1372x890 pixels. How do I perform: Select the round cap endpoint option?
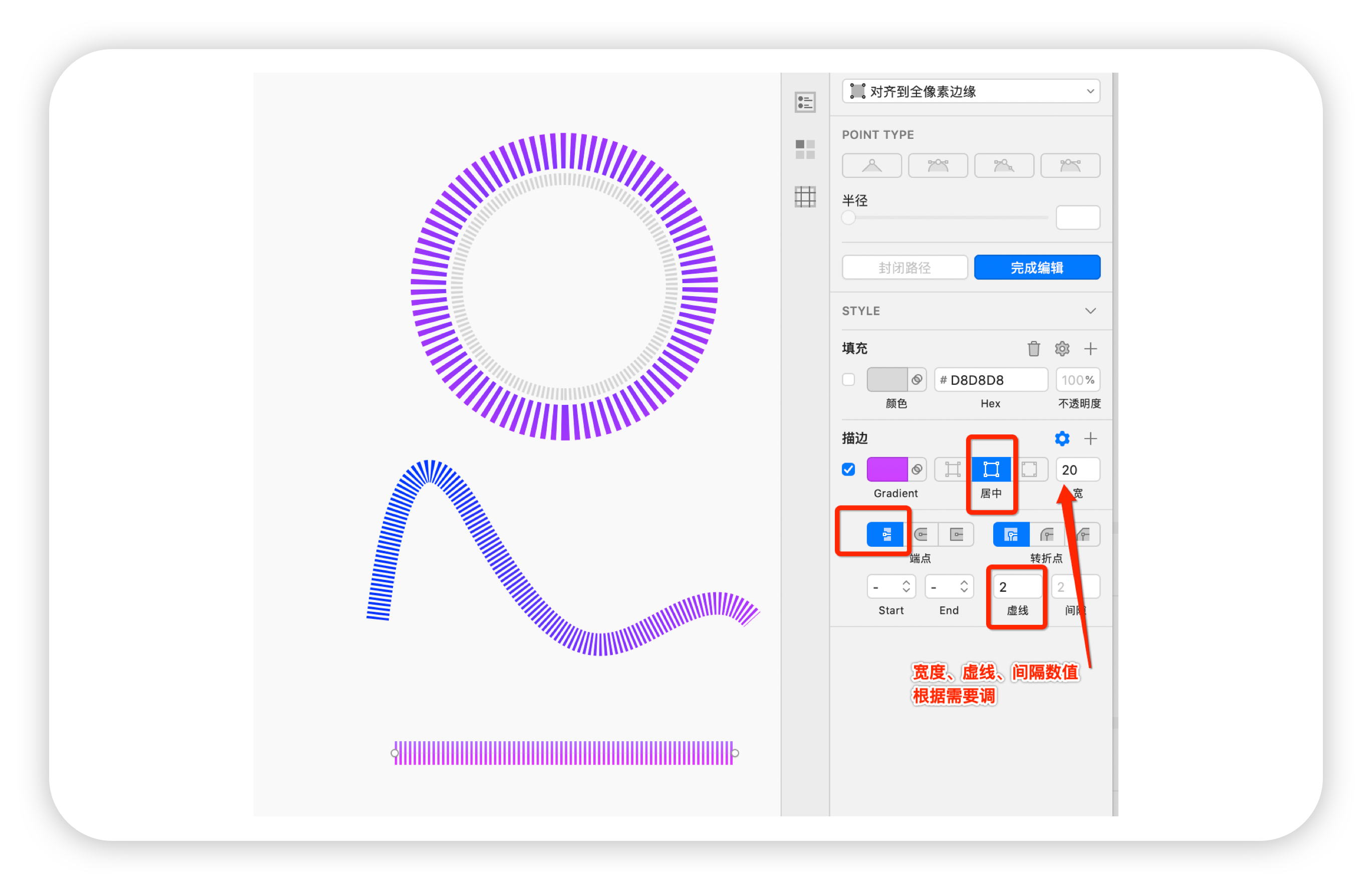pyautogui.click(x=921, y=535)
